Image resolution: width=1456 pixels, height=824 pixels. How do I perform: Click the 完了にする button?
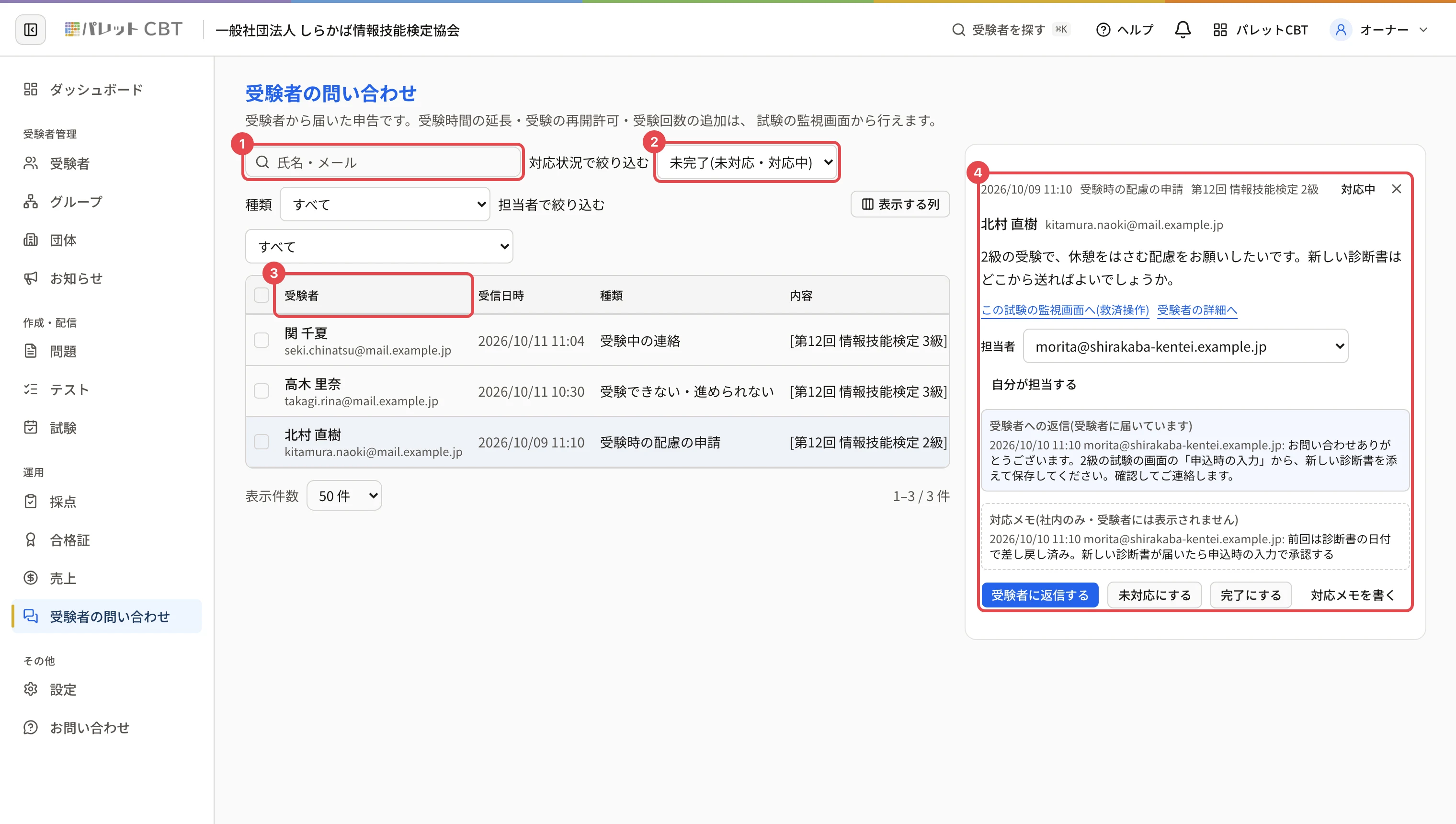[1251, 595]
